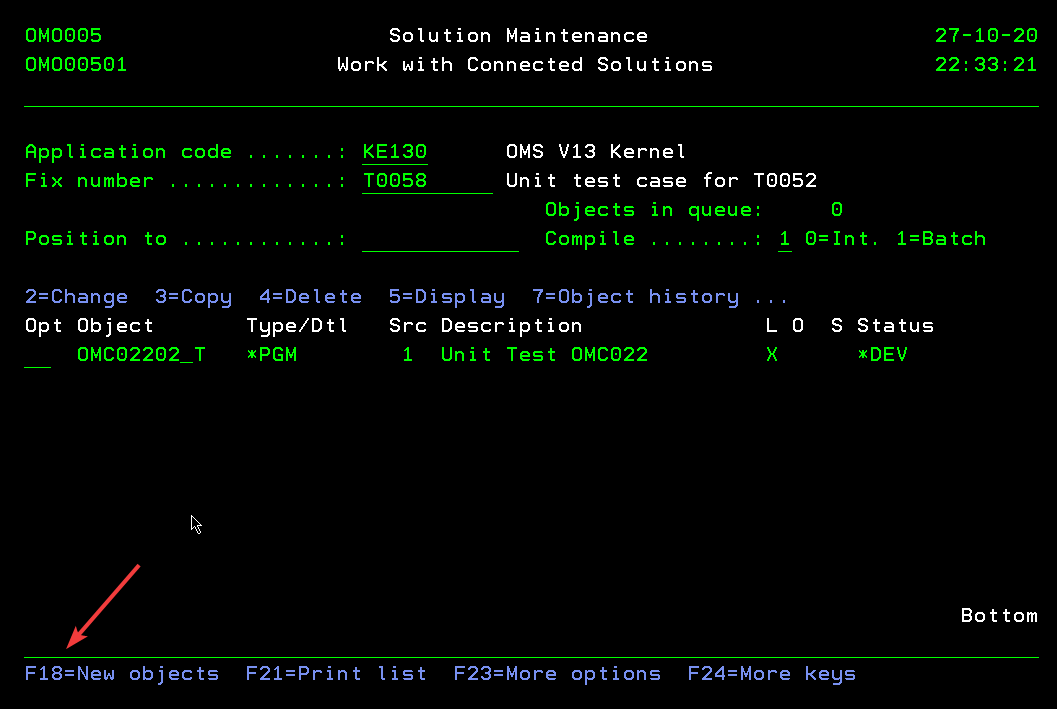This screenshot has width=1057, height=709.
Task: Click the Fix number field T0058
Action: tap(426, 181)
